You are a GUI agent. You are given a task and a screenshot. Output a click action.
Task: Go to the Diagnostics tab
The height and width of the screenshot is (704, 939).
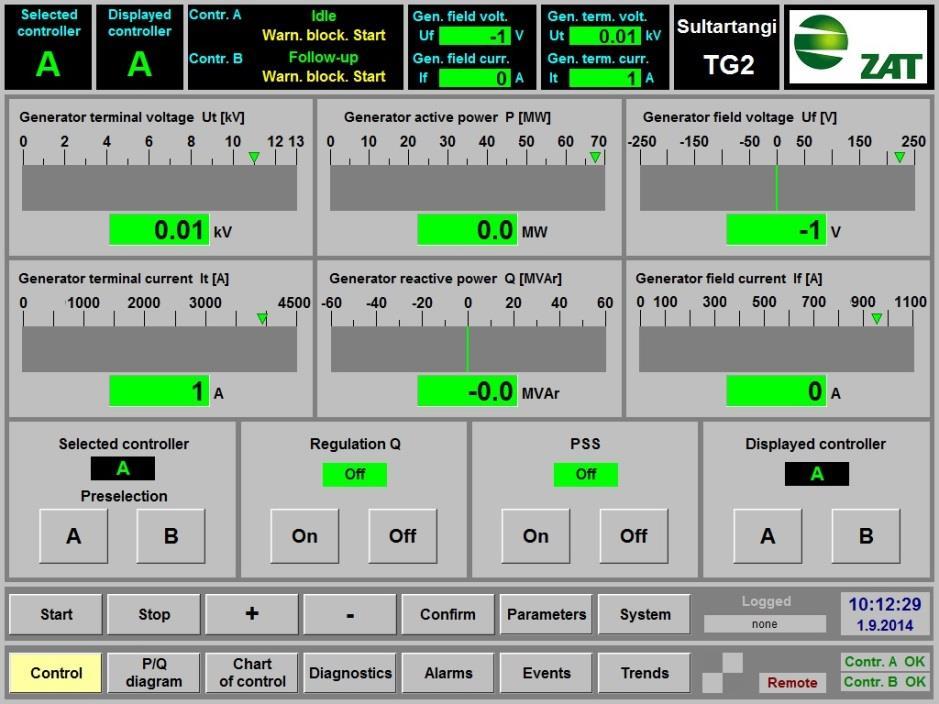(350, 673)
